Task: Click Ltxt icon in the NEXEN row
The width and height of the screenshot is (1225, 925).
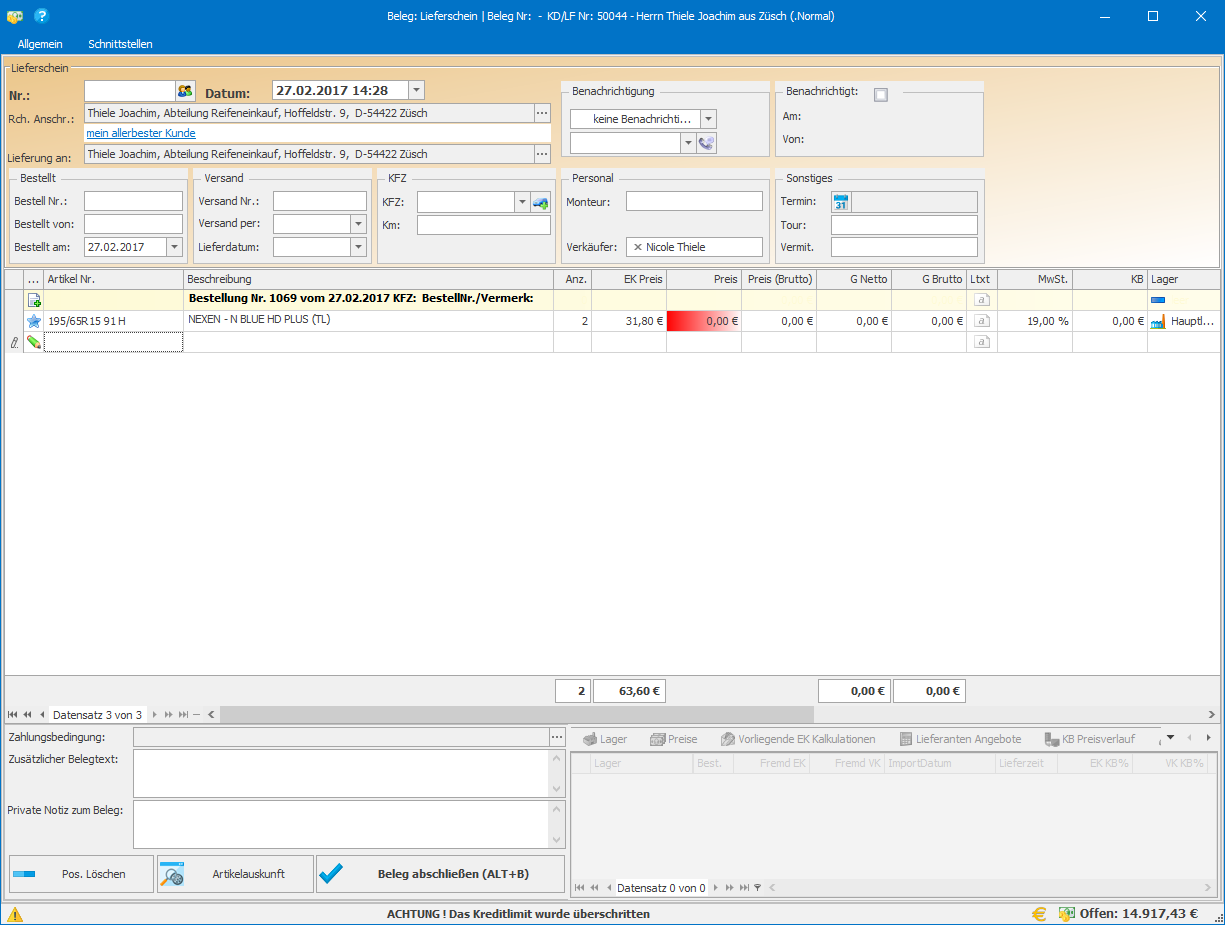Action: click(982, 321)
